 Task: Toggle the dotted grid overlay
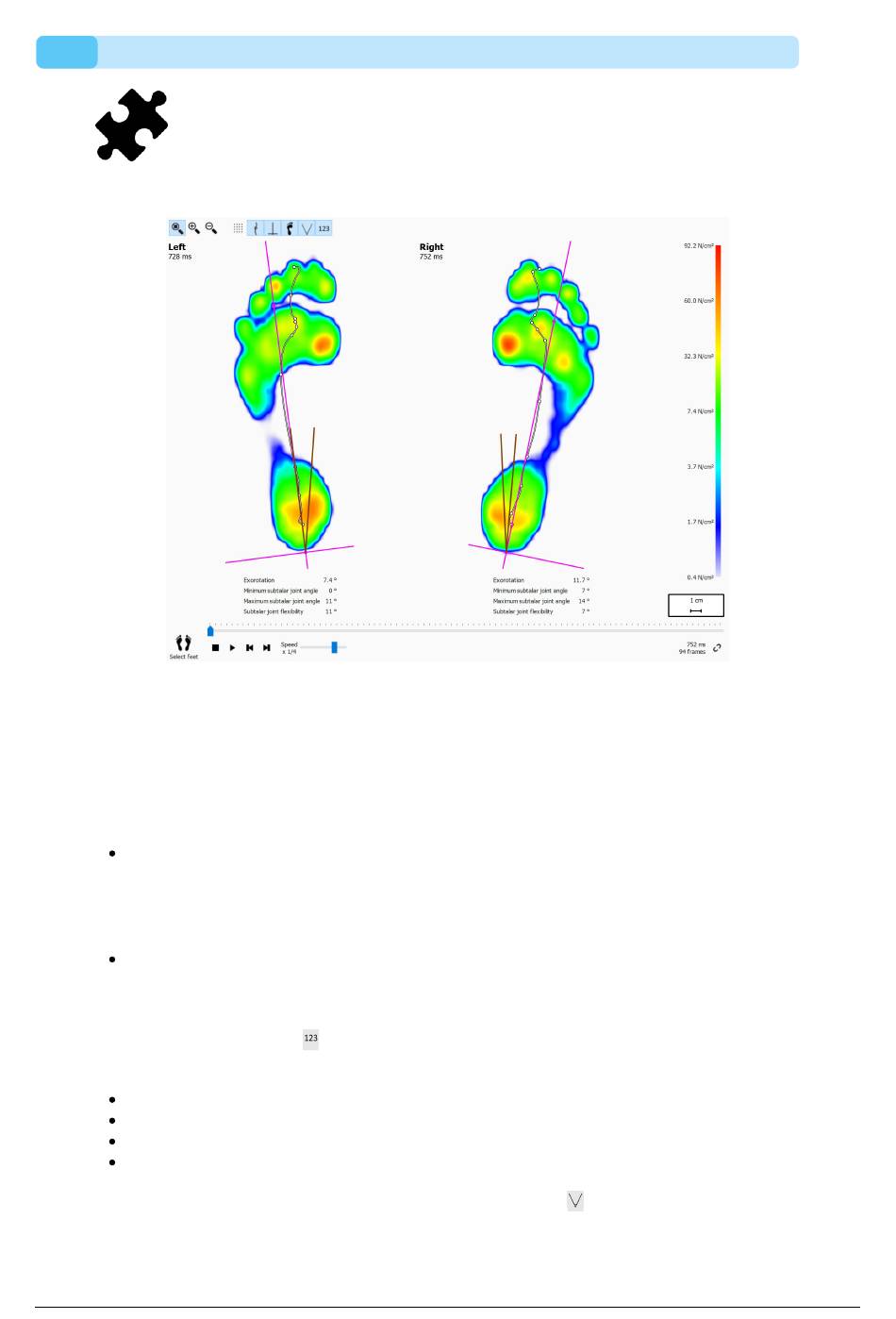click(238, 228)
